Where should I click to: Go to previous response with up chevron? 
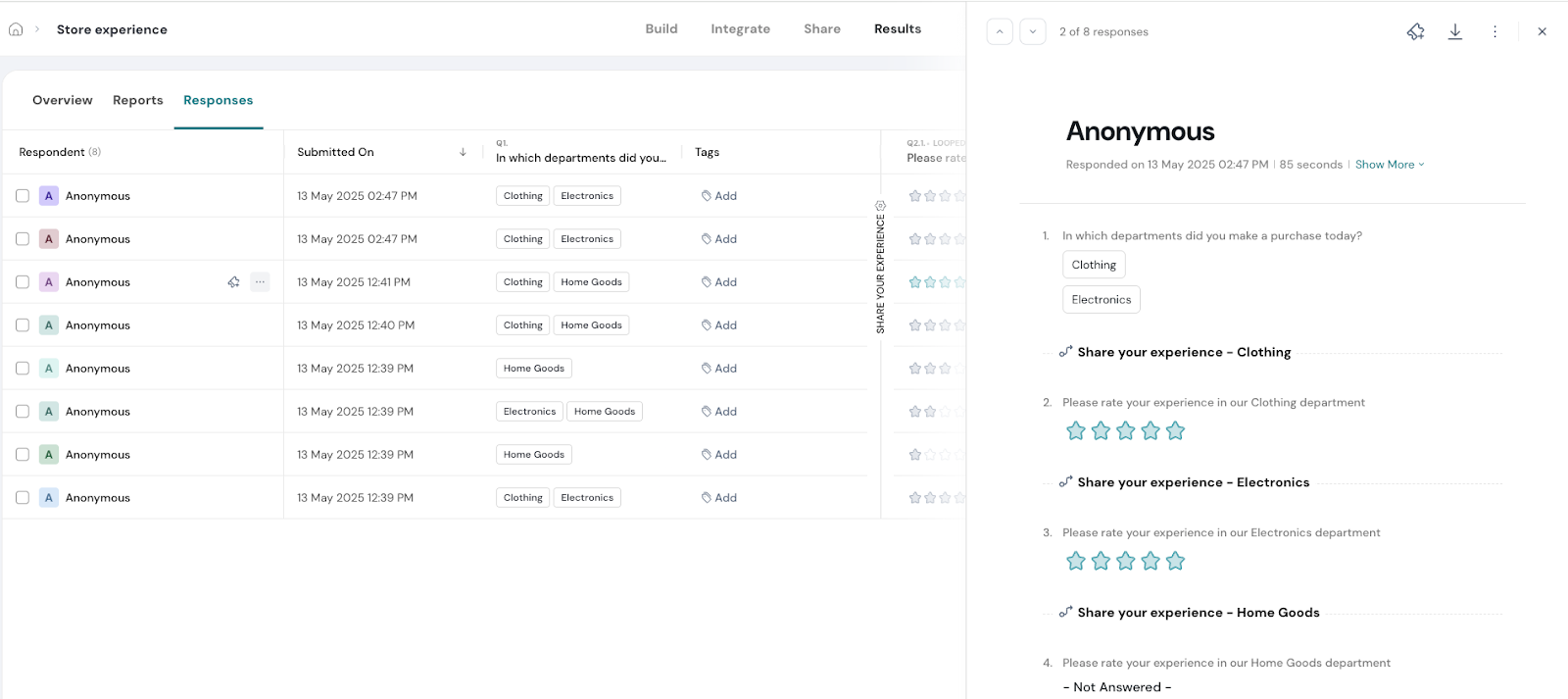click(x=1000, y=31)
